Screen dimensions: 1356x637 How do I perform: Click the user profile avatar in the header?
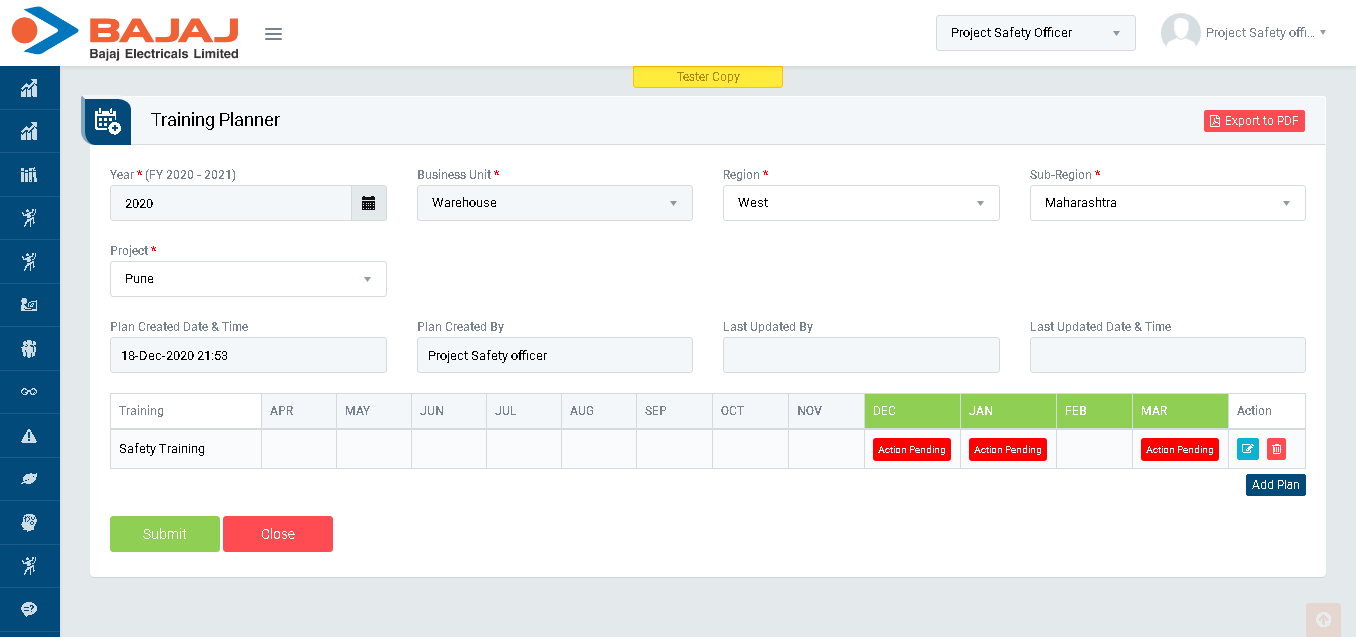[x=1180, y=32]
